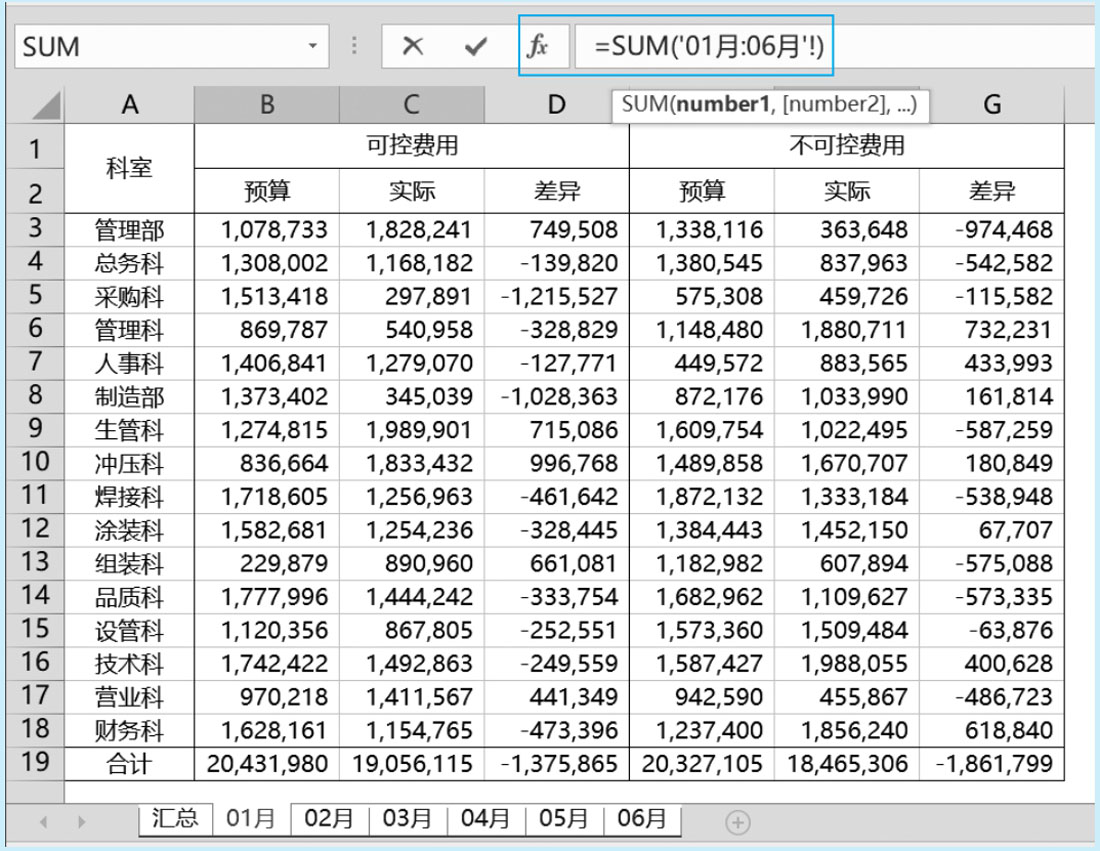1100x851 pixels.
Task: Click the Name Box showing SUM
Action: (x=160, y=47)
